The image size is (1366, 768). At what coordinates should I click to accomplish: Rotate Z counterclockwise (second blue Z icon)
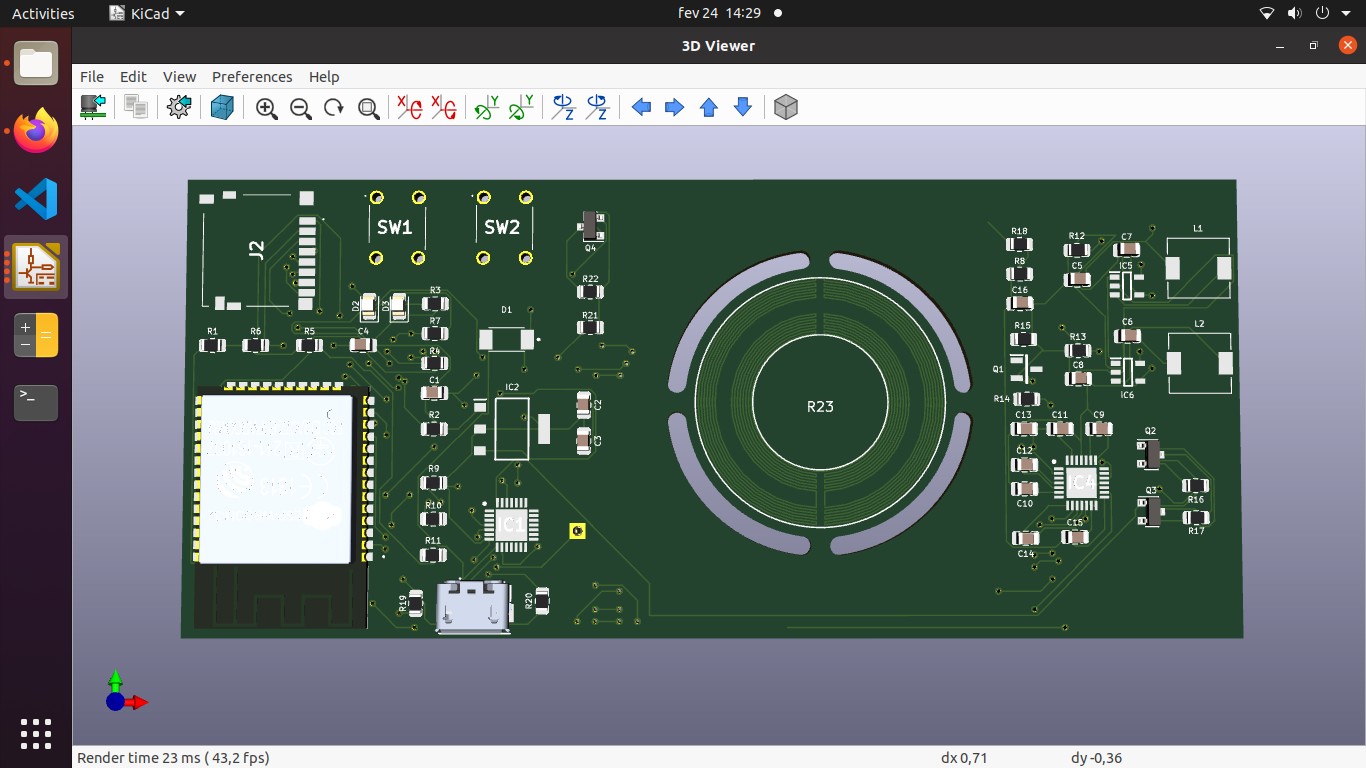[598, 108]
